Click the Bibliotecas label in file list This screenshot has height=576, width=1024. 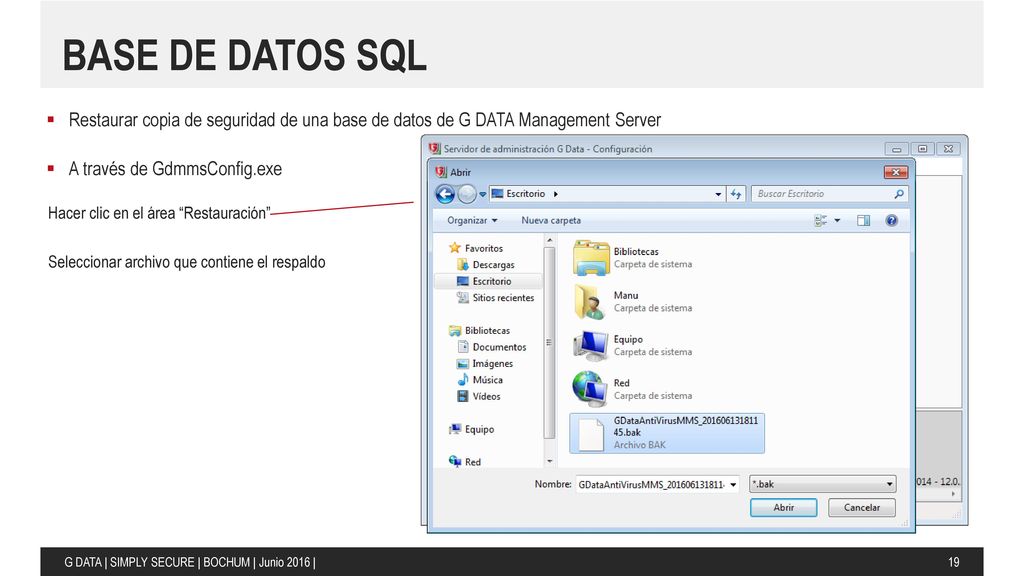point(636,251)
